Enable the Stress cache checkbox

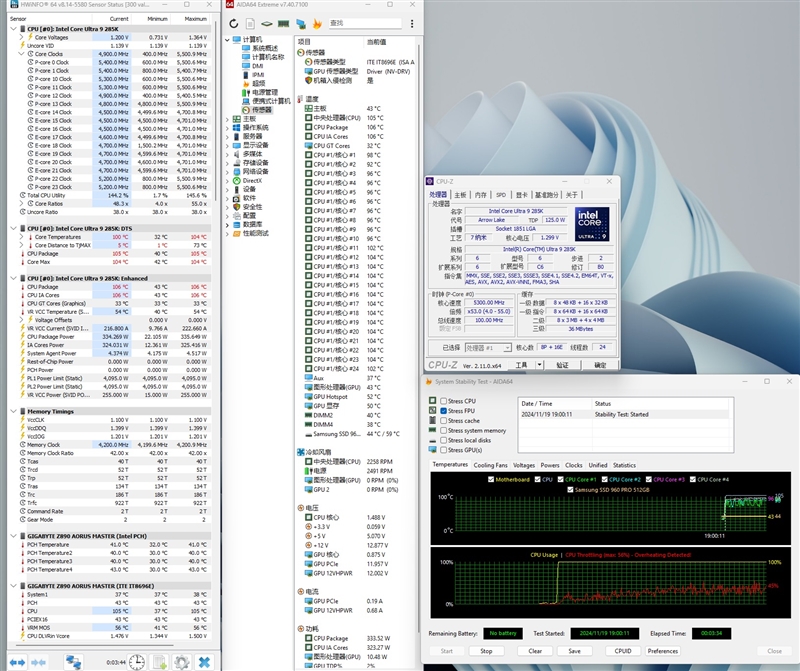443,421
